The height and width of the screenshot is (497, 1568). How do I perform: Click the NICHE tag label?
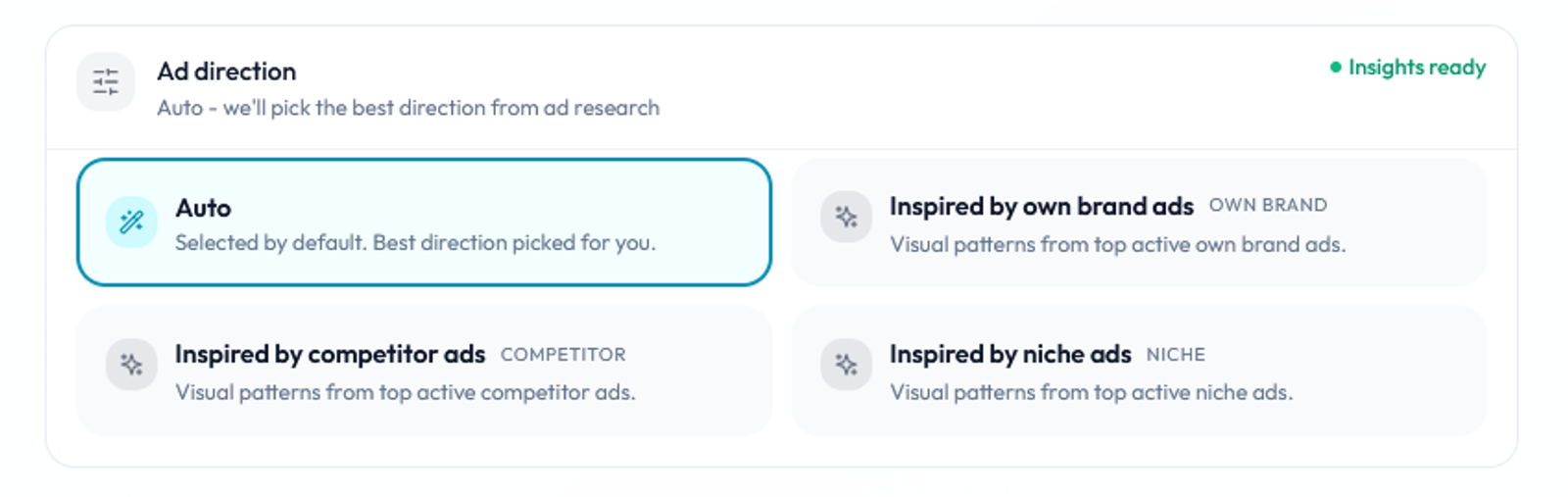(x=1175, y=355)
